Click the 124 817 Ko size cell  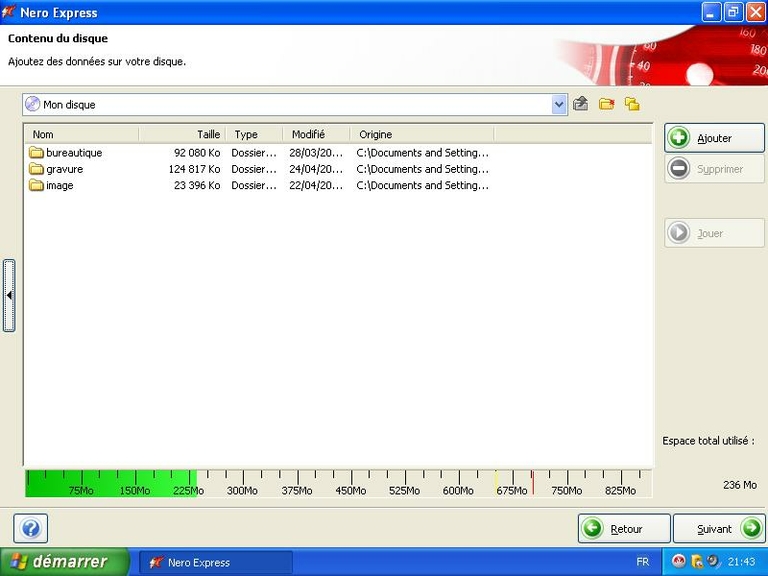point(194,169)
